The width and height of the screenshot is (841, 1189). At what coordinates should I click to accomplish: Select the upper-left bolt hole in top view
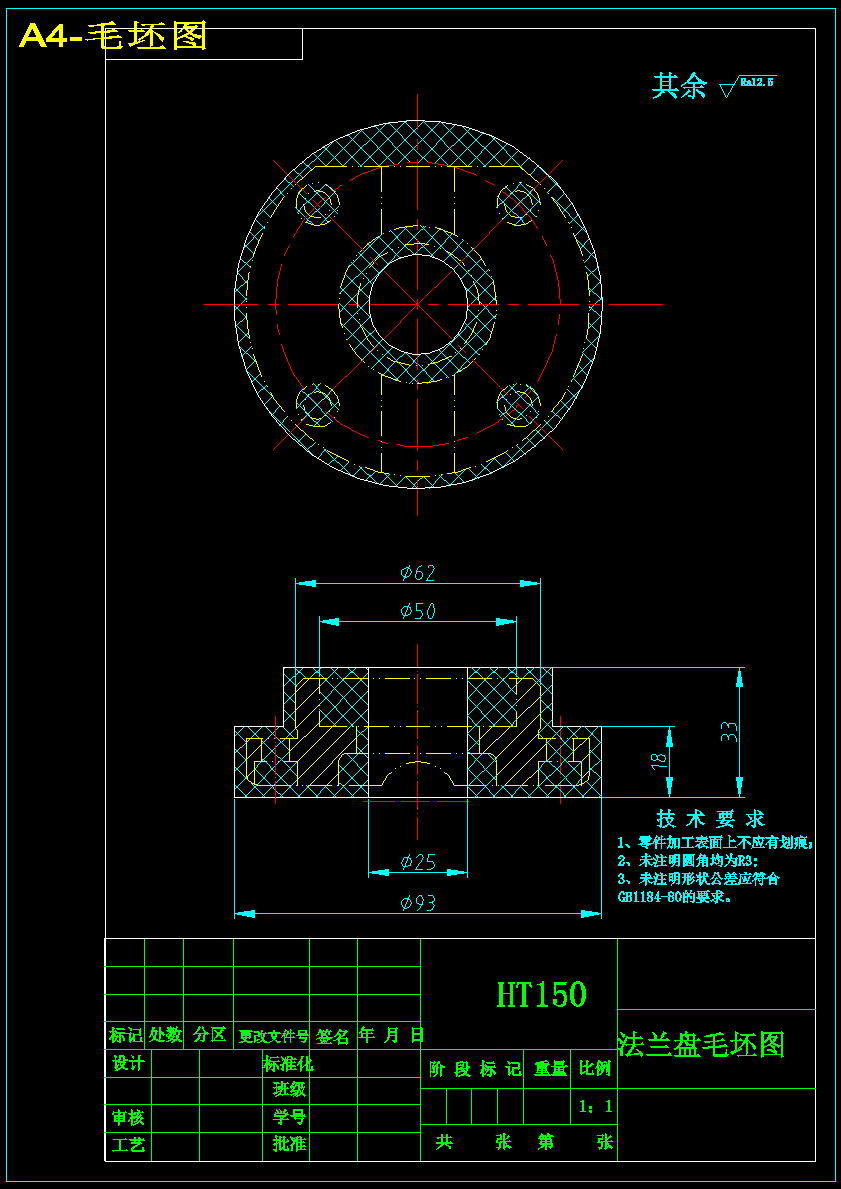click(318, 202)
